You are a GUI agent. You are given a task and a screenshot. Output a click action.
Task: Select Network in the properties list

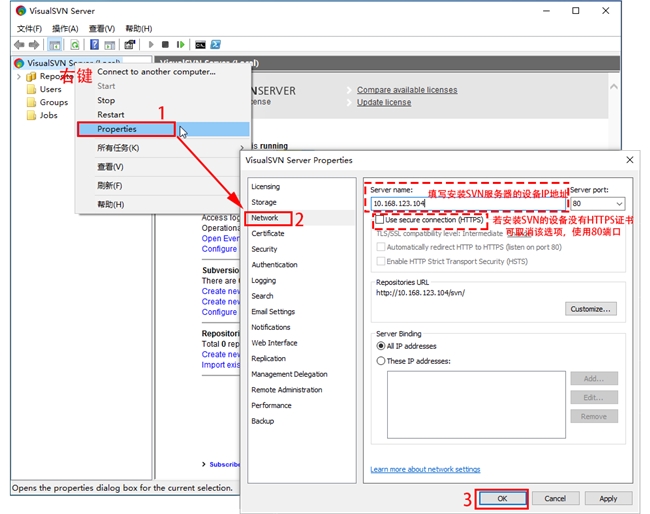(x=265, y=218)
